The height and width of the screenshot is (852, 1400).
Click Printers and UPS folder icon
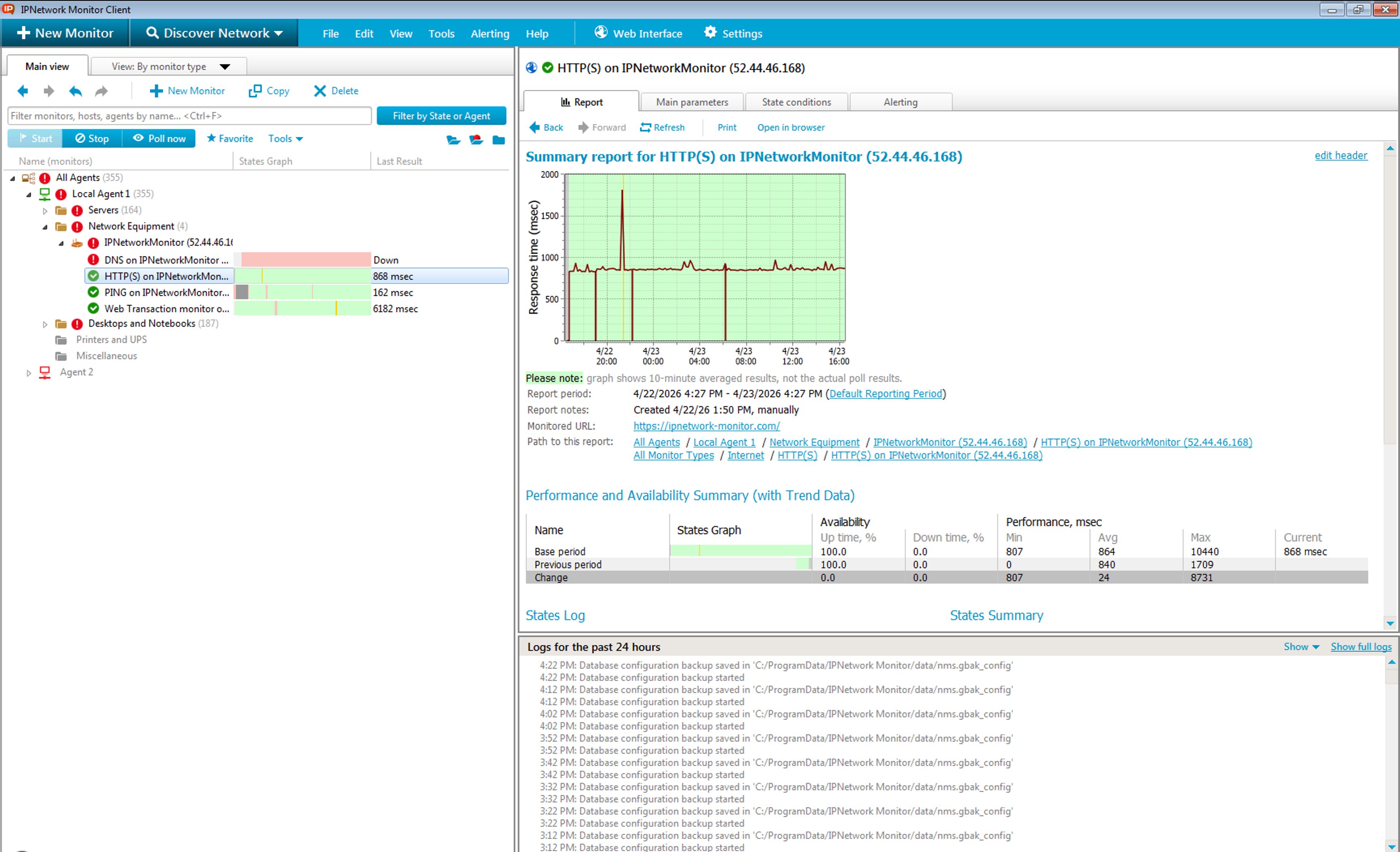coord(61,340)
